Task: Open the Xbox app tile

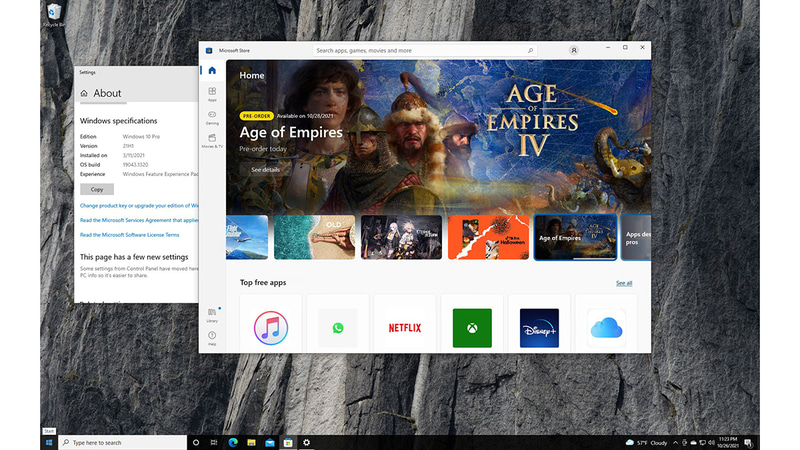Action: point(472,327)
